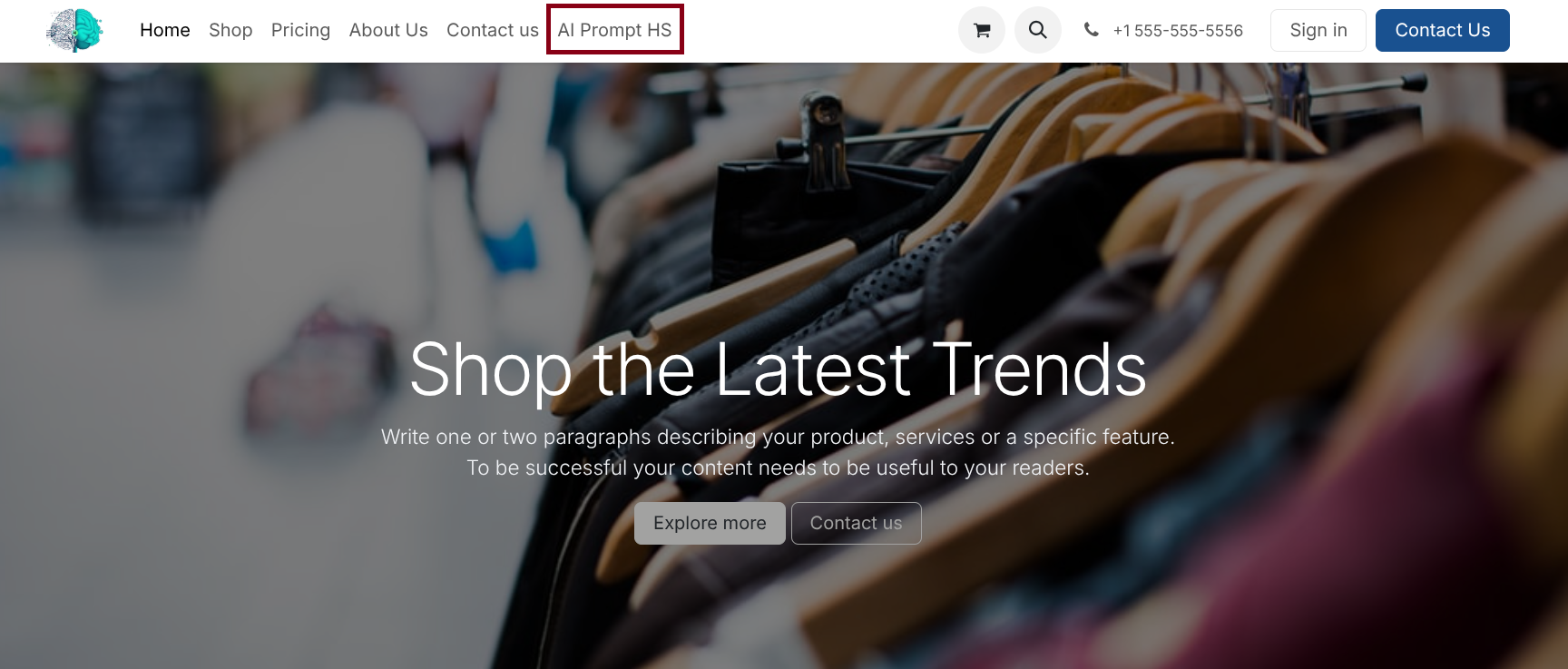Click the outlined Contact us hero button

pos(857,523)
